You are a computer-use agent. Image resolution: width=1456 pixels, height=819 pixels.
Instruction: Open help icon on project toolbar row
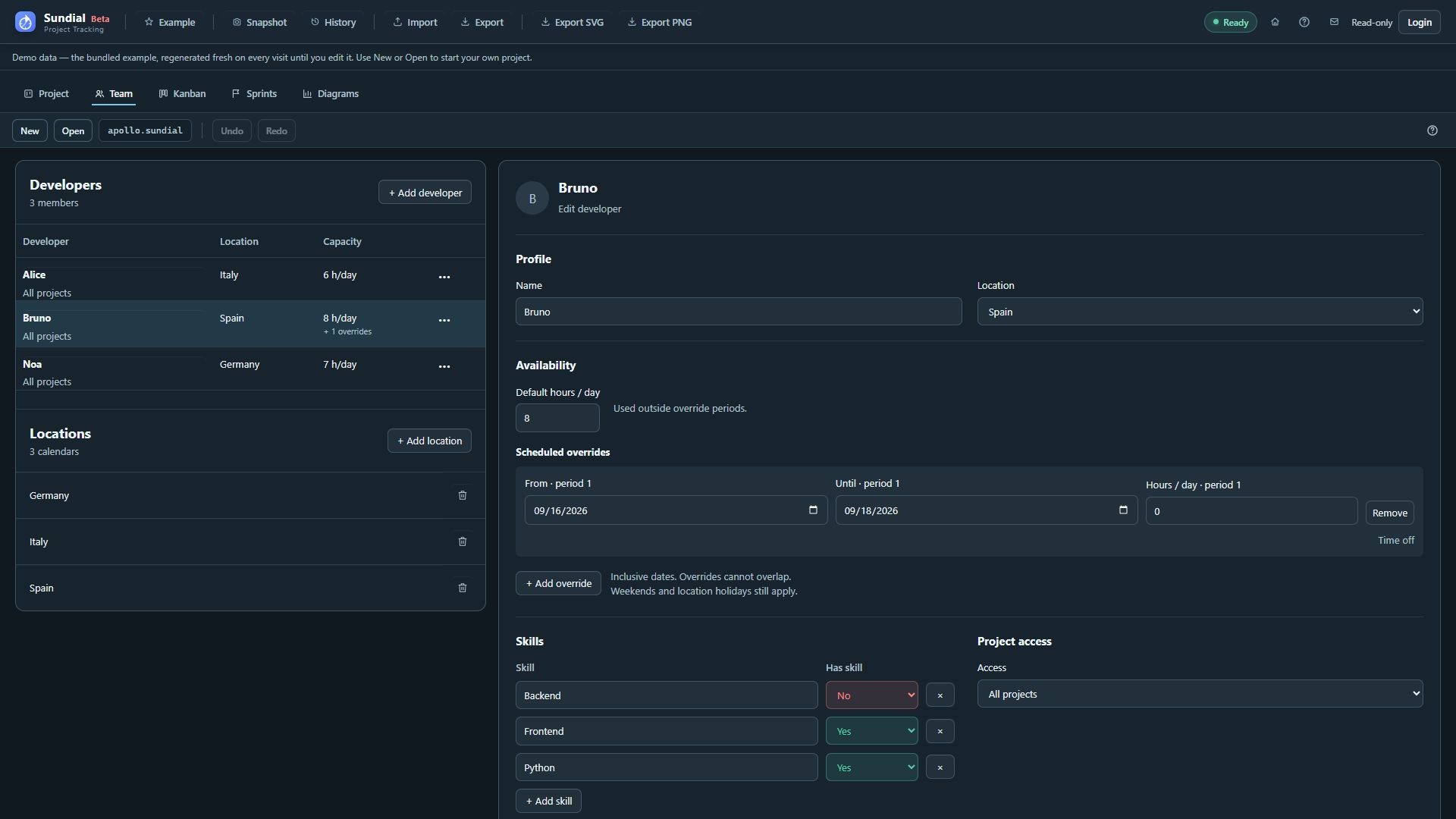click(x=1432, y=130)
